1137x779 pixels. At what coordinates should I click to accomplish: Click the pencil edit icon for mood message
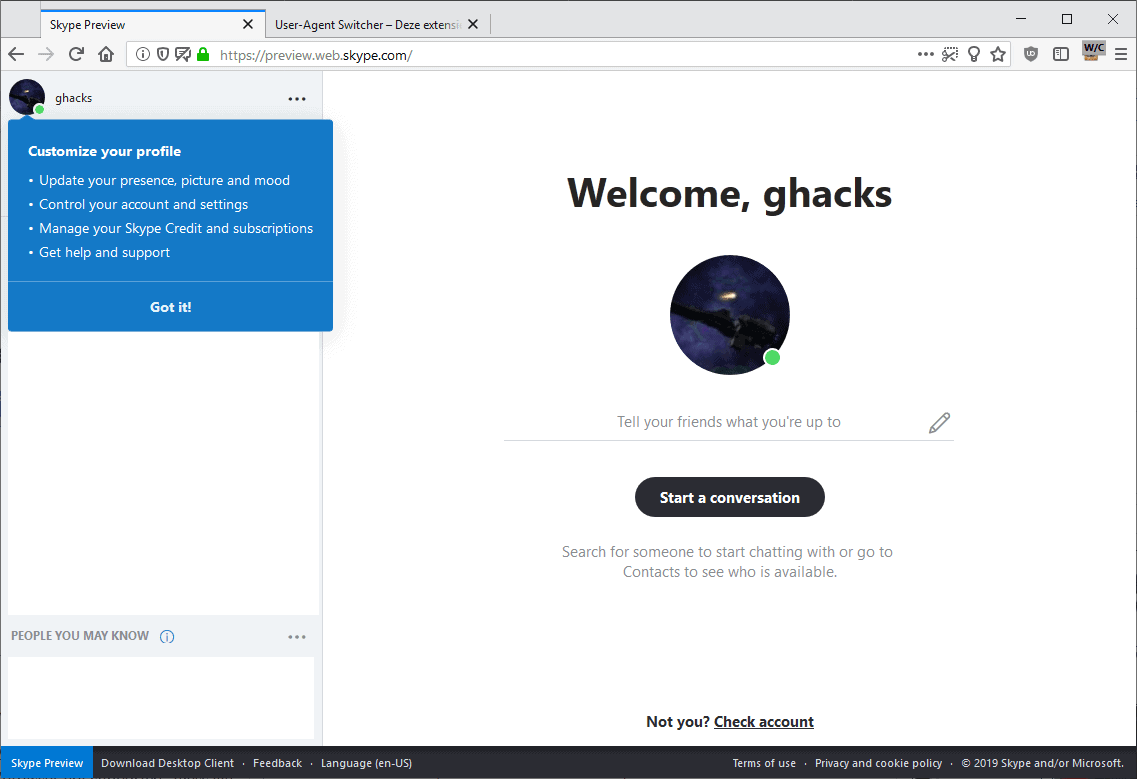[940, 423]
